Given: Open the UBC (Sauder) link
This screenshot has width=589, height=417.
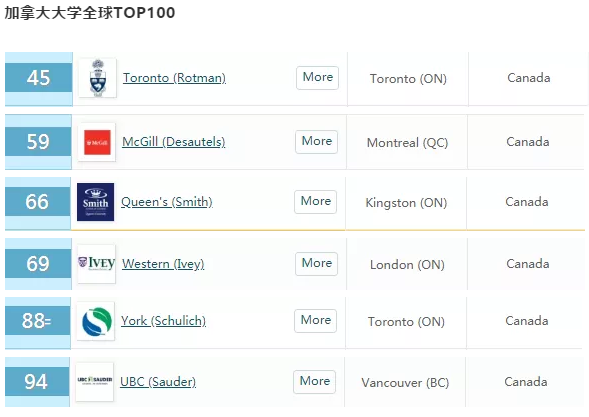Looking at the screenshot, I should pos(158,382).
